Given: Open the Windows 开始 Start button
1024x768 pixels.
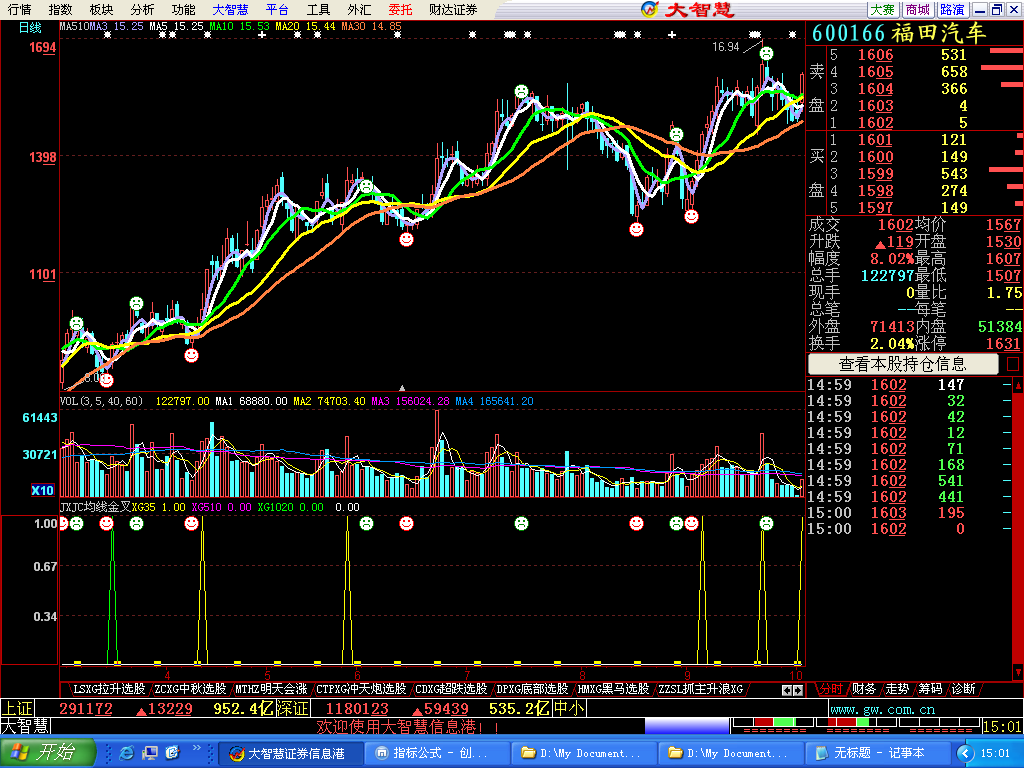Looking at the screenshot, I should [x=48, y=752].
